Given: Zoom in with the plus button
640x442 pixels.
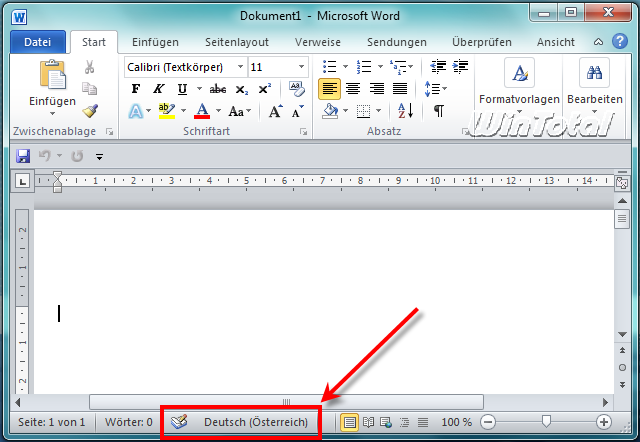Looking at the screenshot, I should pyautogui.click(x=604, y=422).
